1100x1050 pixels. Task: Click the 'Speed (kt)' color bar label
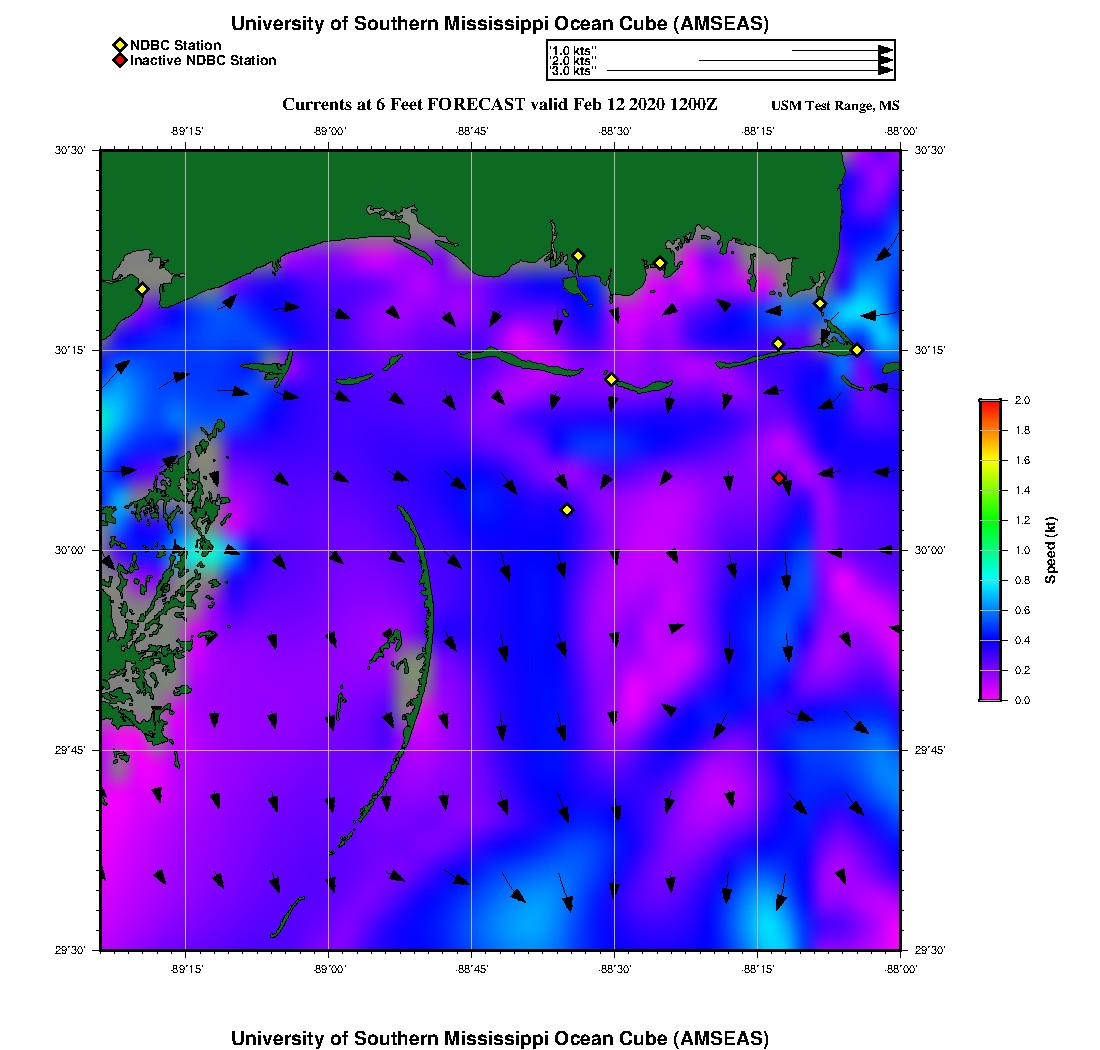tap(1051, 550)
